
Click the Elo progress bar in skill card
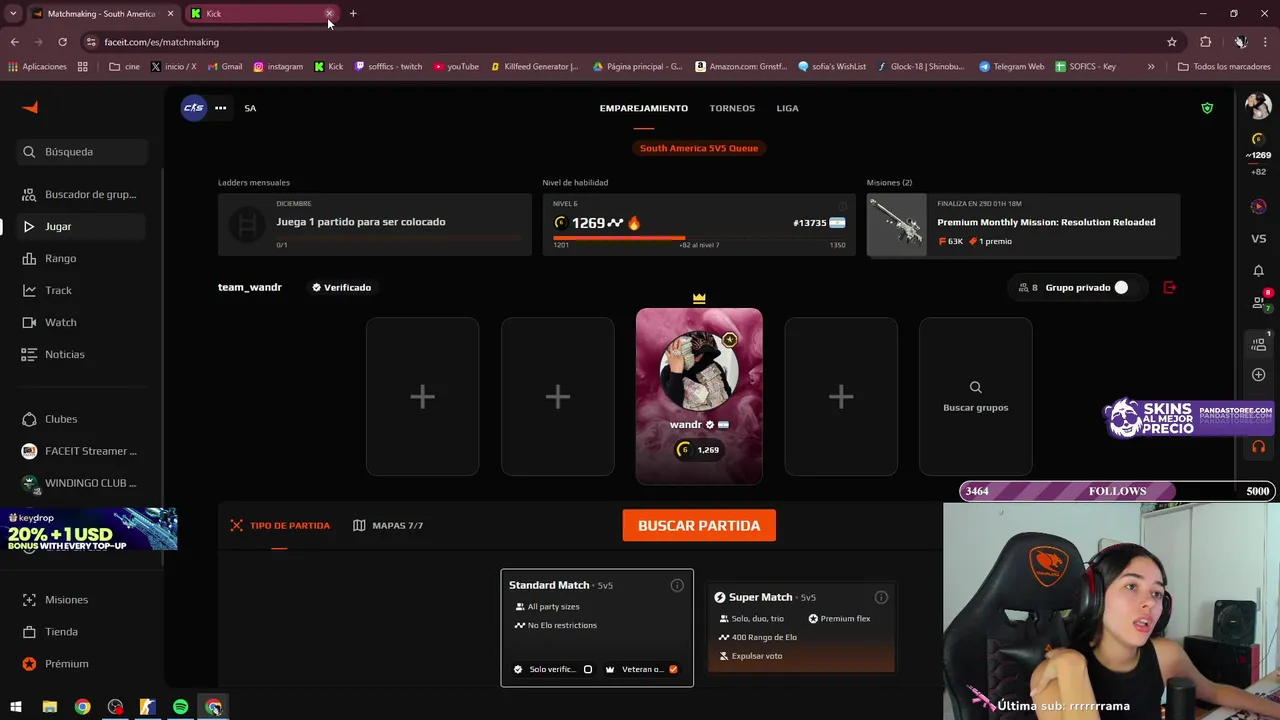[x=699, y=238]
